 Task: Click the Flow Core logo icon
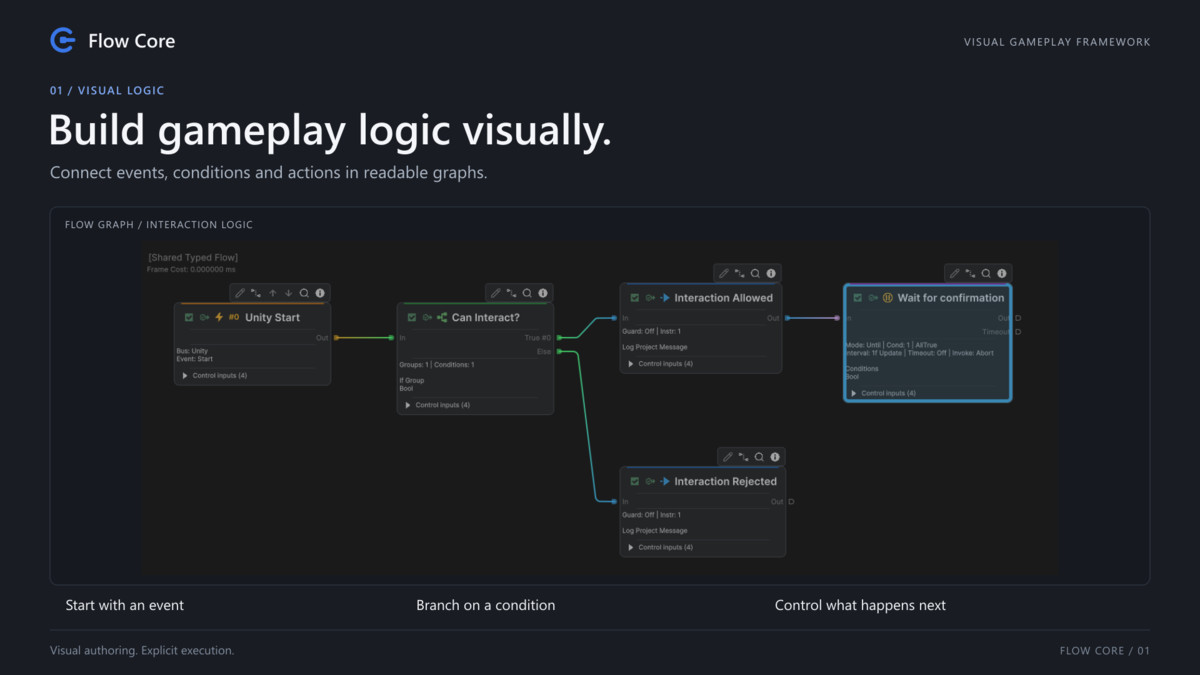63,40
